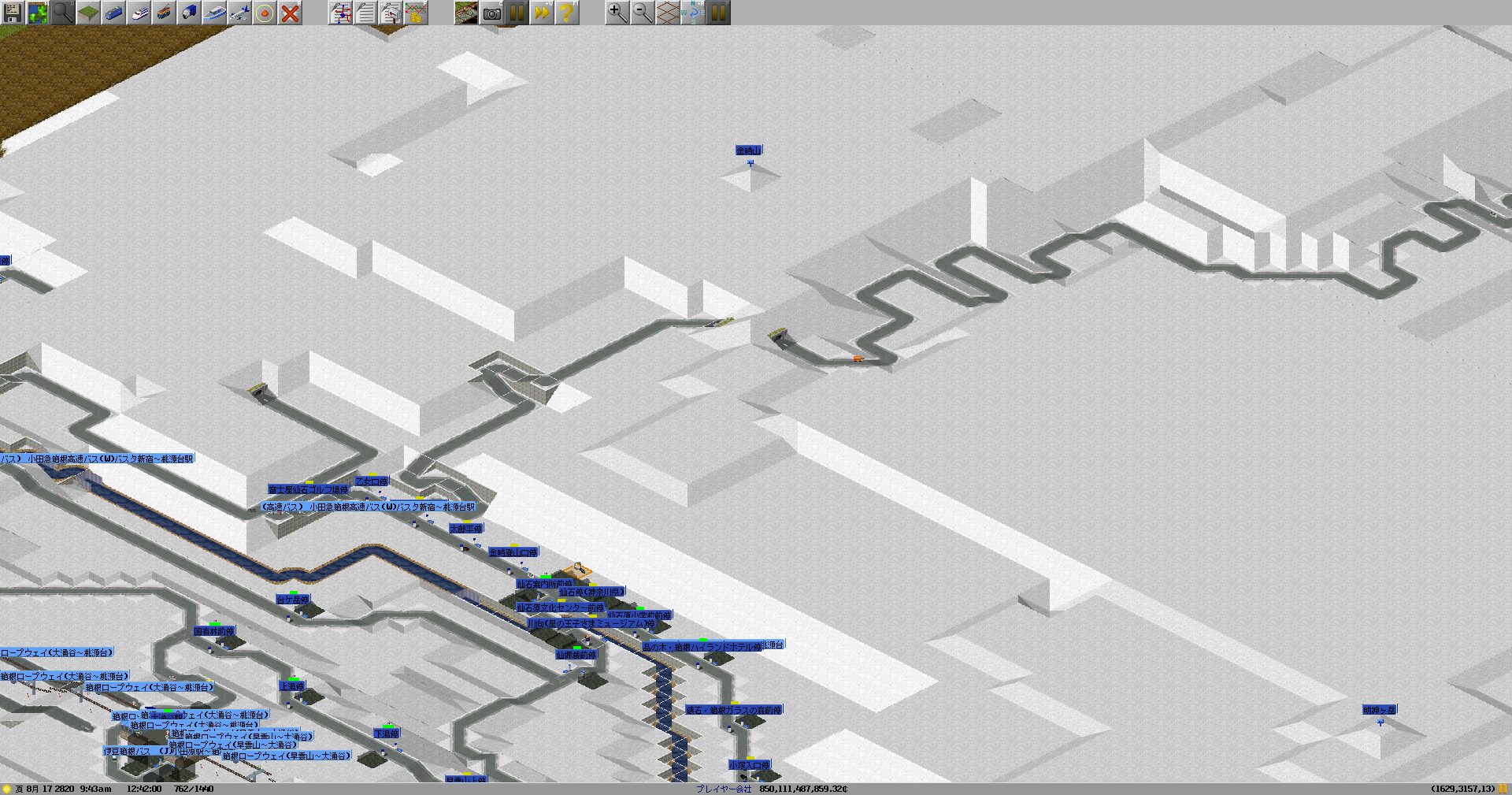Zoom out with the minus magnifier
Image resolution: width=1512 pixels, height=795 pixels.
(643, 13)
